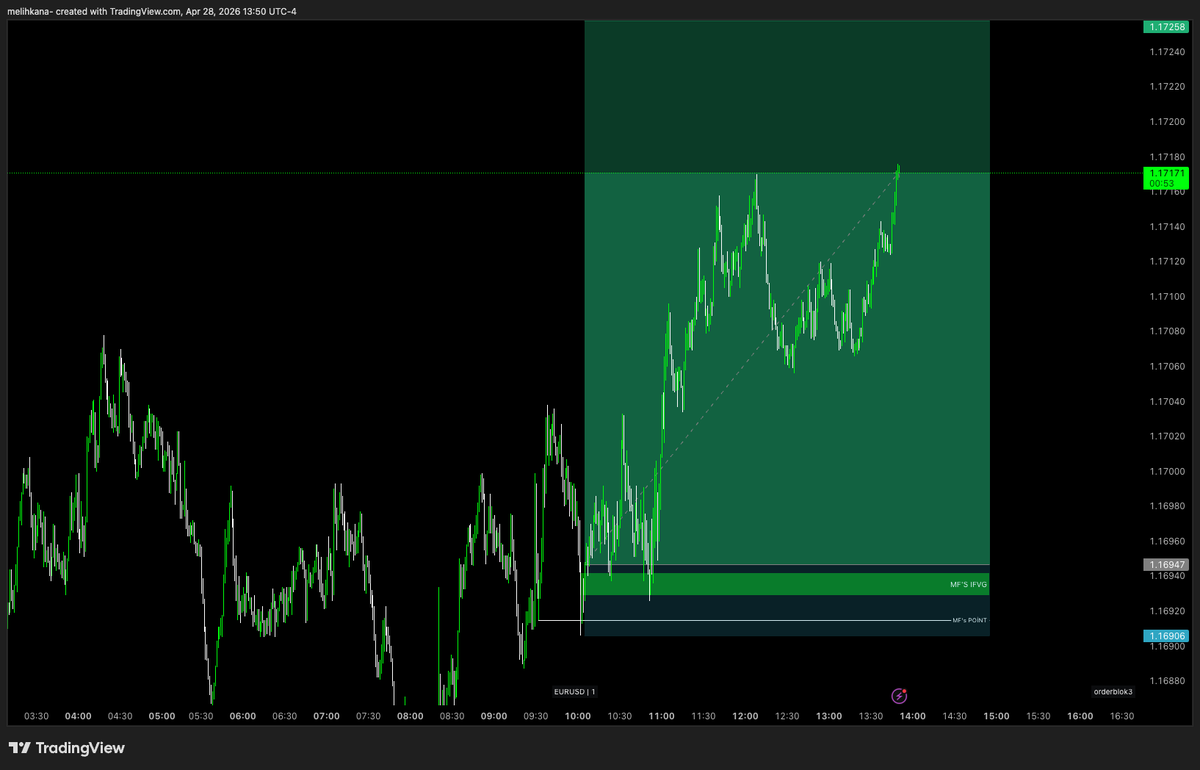Click the 1.17100 price axis value
Viewport: 1200px width, 770px height.
[x=1168, y=297]
